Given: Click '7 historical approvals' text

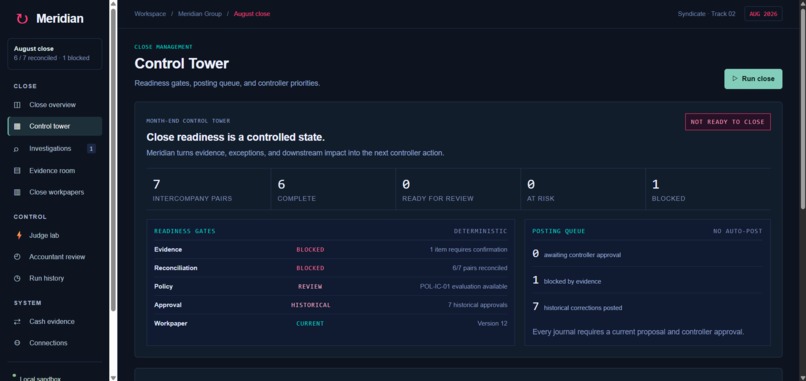Looking at the screenshot, I should pyautogui.click(x=478, y=305).
